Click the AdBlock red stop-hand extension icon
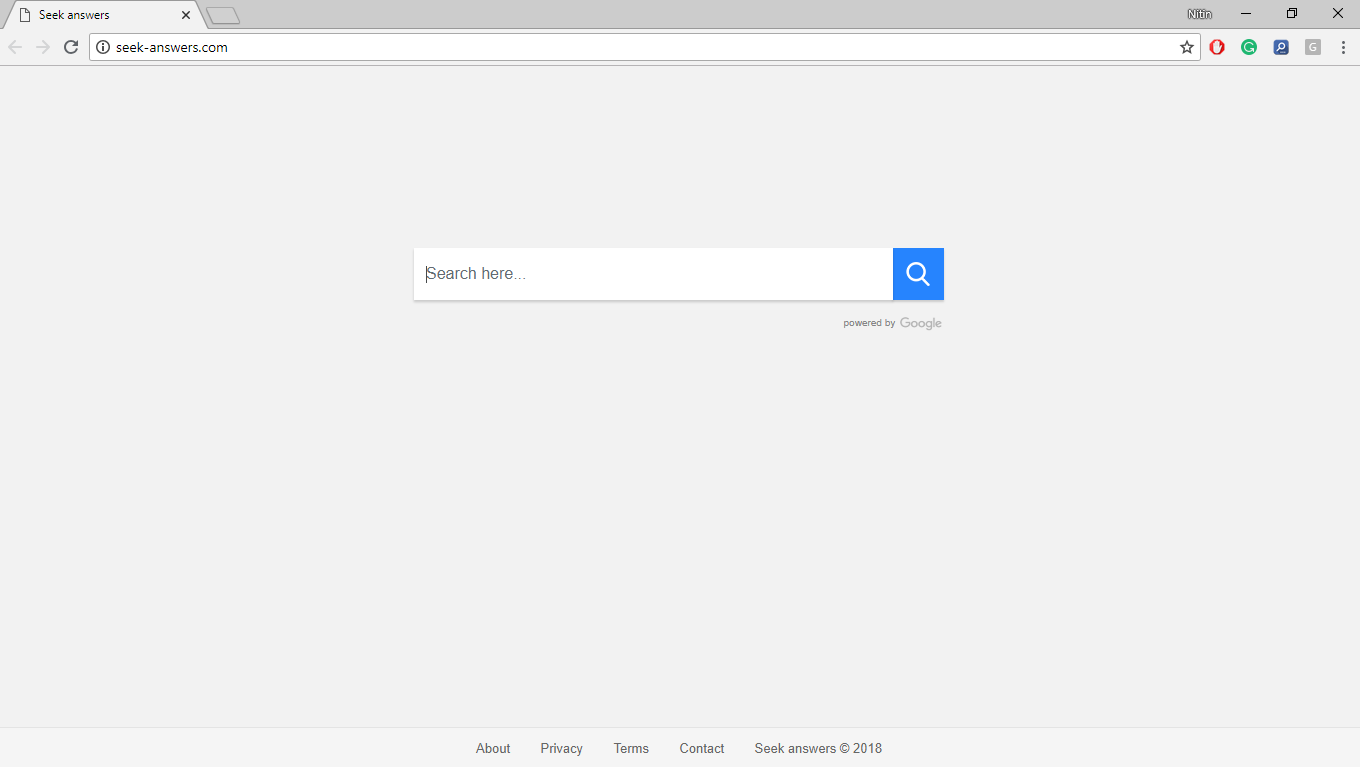The image size is (1360, 767). tap(1217, 47)
